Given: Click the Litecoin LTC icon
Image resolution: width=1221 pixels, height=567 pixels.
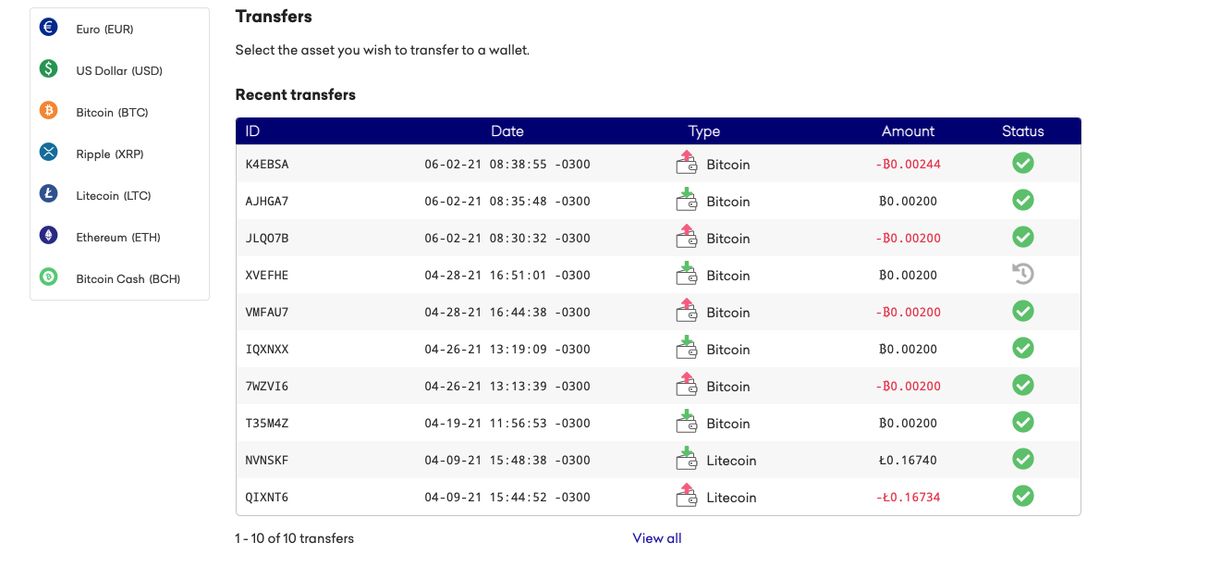Looking at the screenshot, I should (48, 195).
